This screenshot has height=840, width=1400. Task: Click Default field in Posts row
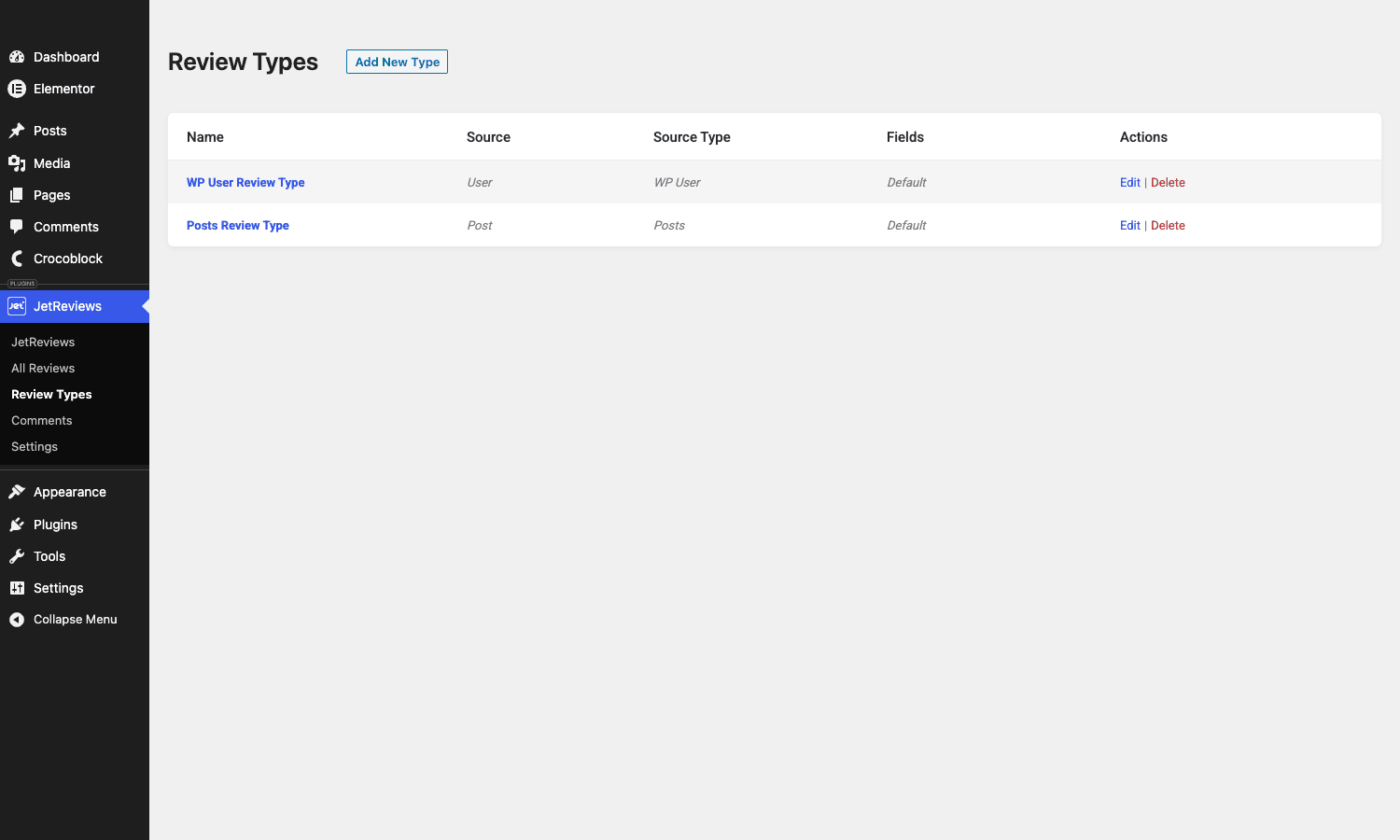tap(906, 226)
